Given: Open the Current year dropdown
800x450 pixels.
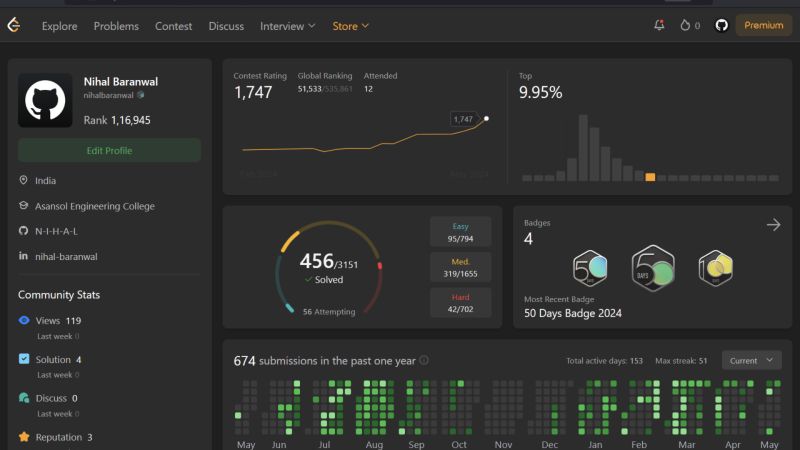Looking at the screenshot, I should pos(752,360).
